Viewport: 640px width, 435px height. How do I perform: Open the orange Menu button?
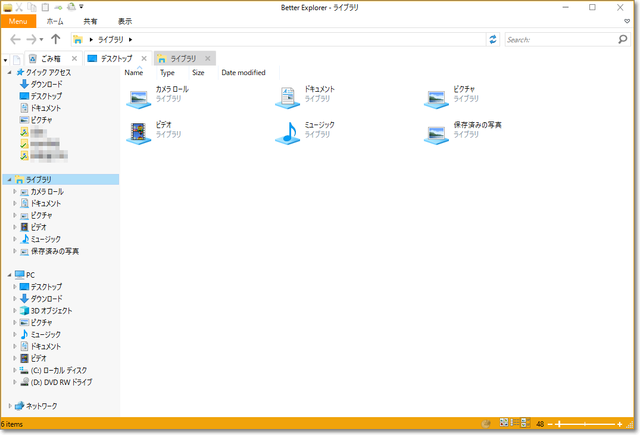[x=22, y=21]
